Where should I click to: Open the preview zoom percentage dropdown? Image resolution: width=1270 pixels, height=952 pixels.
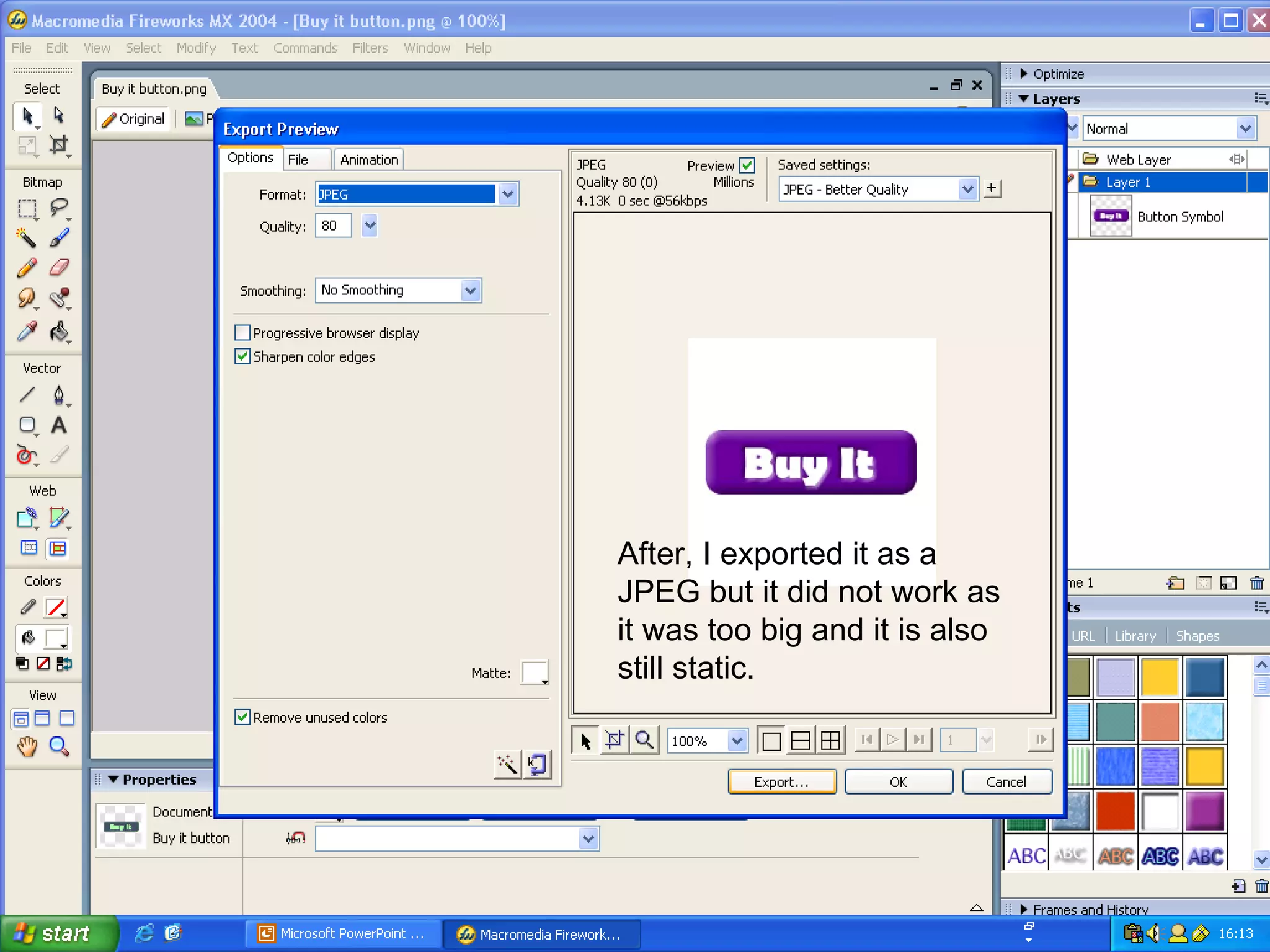pos(736,741)
